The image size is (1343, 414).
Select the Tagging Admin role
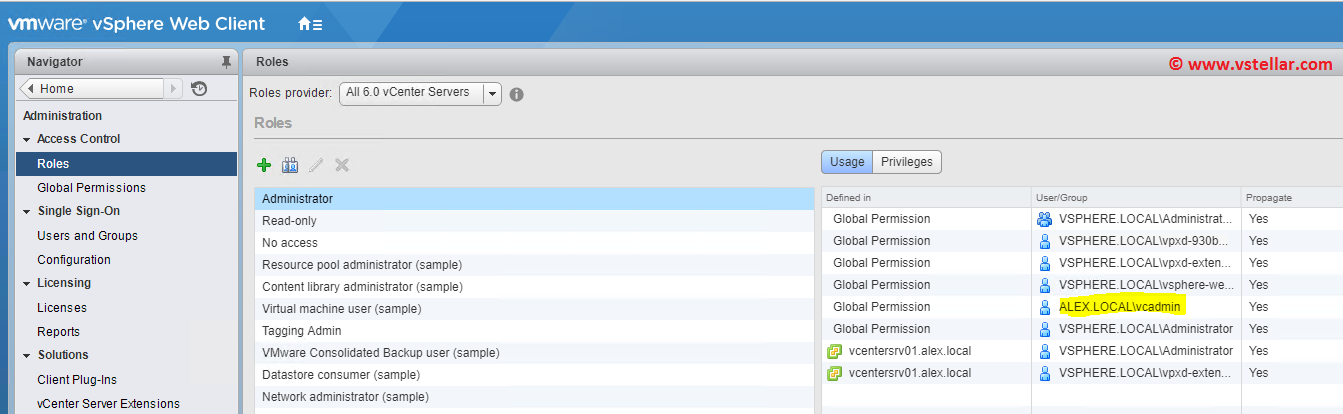tap(301, 331)
